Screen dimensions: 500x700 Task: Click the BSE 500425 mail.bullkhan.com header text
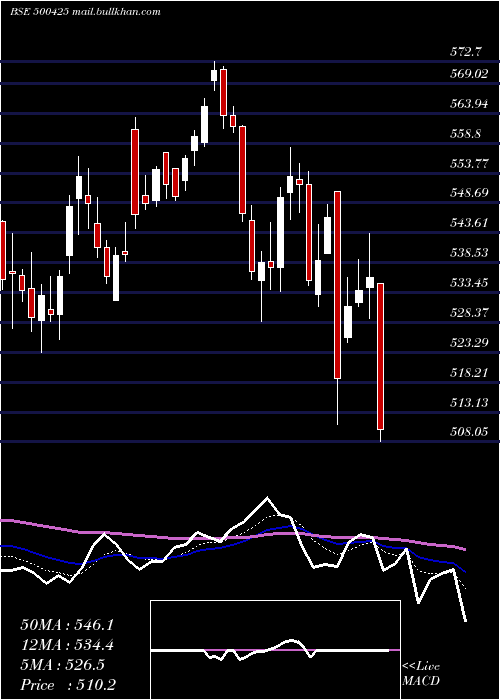tap(85, 12)
